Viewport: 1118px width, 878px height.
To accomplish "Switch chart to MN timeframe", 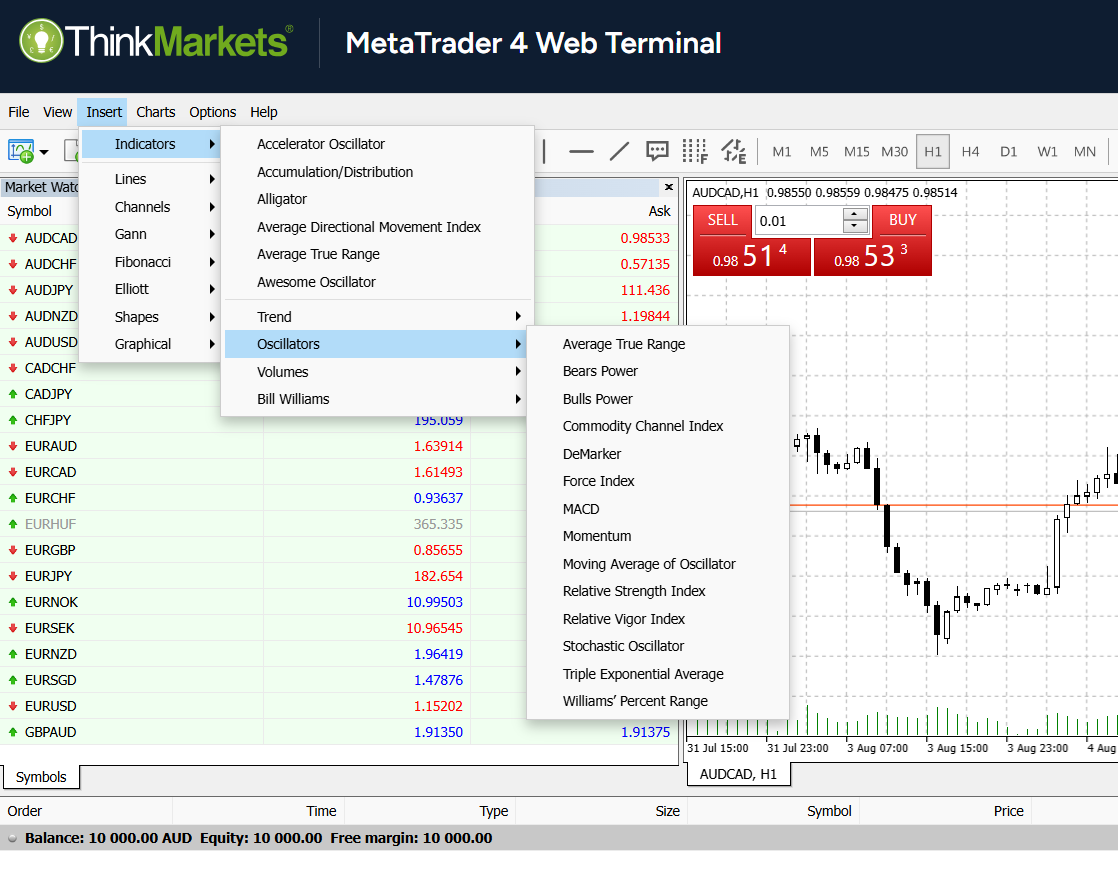I will click(x=1084, y=151).
